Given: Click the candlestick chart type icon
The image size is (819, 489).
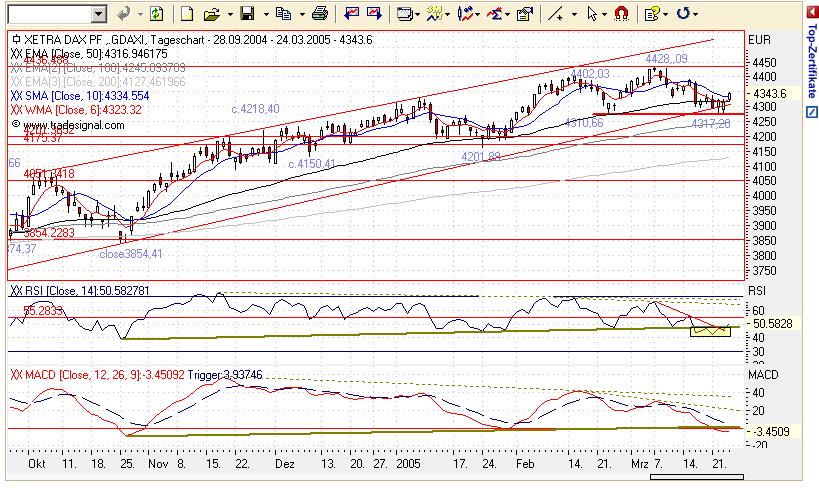Looking at the screenshot, I should coord(464,14).
